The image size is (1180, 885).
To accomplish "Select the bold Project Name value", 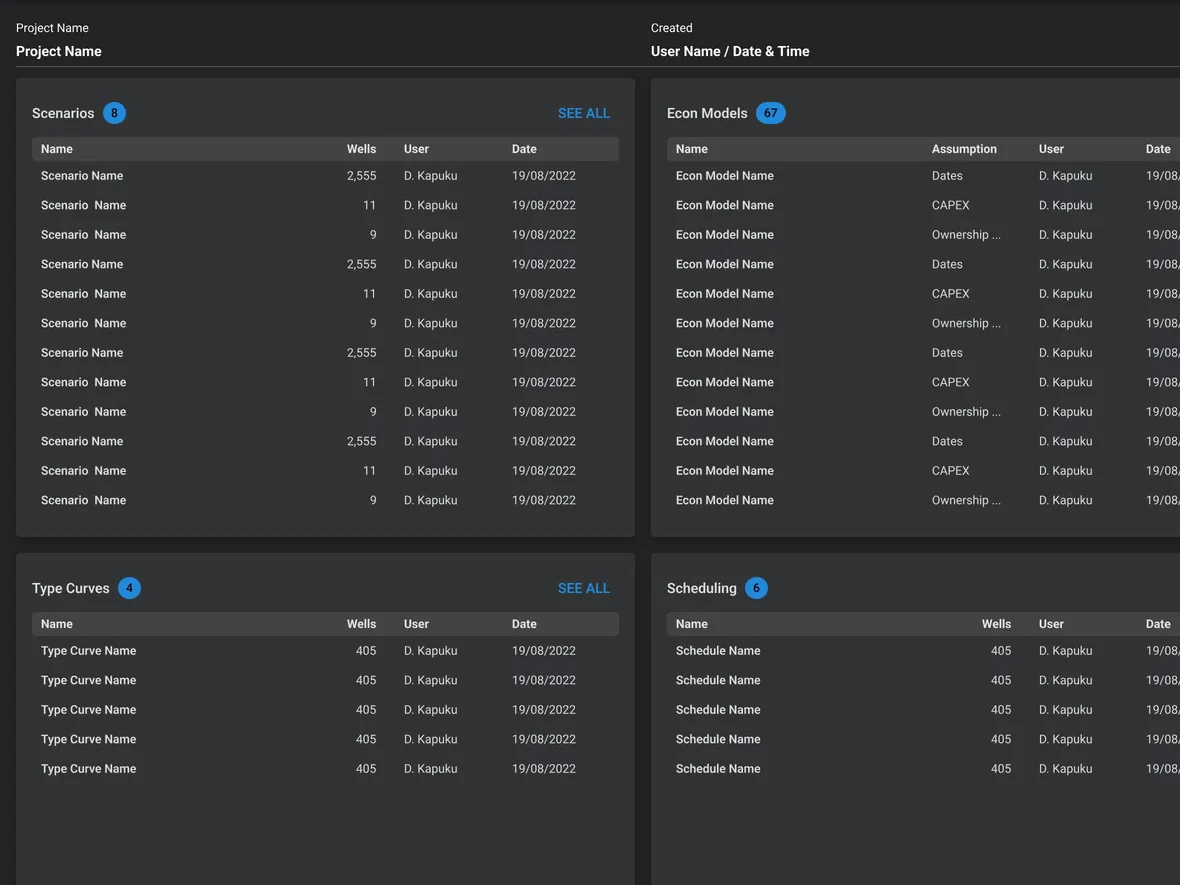I will click(59, 51).
